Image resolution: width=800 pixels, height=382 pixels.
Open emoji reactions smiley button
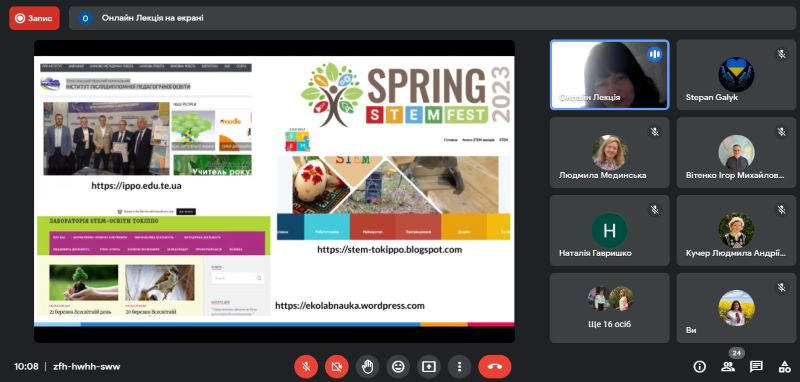(398, 366)
